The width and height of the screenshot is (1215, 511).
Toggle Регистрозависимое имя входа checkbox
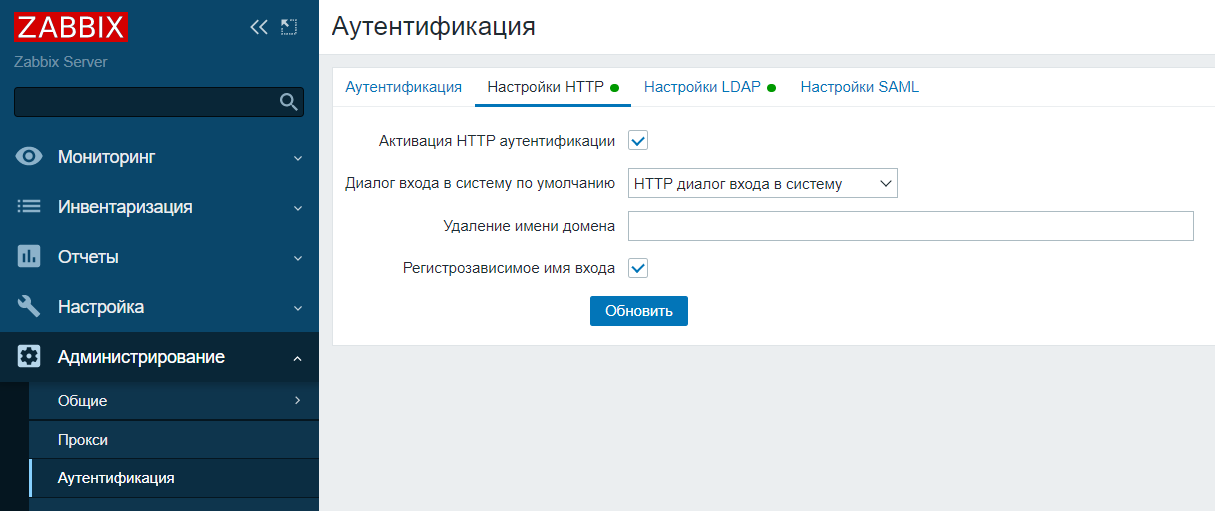638,268
